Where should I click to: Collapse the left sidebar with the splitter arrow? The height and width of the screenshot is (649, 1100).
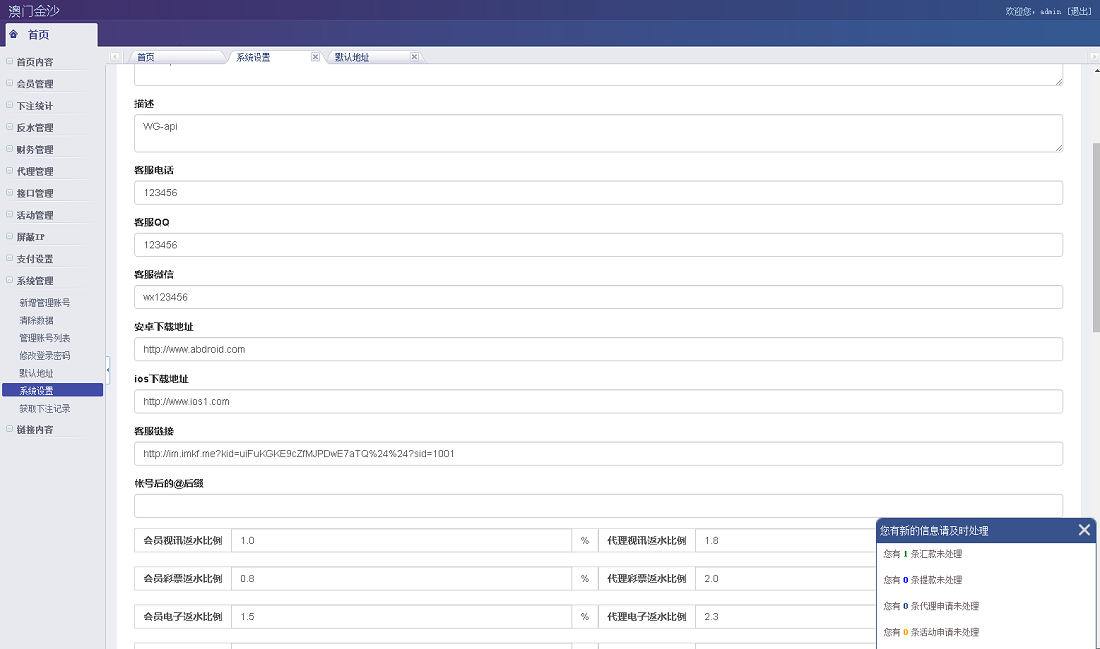tap(108, 372)
